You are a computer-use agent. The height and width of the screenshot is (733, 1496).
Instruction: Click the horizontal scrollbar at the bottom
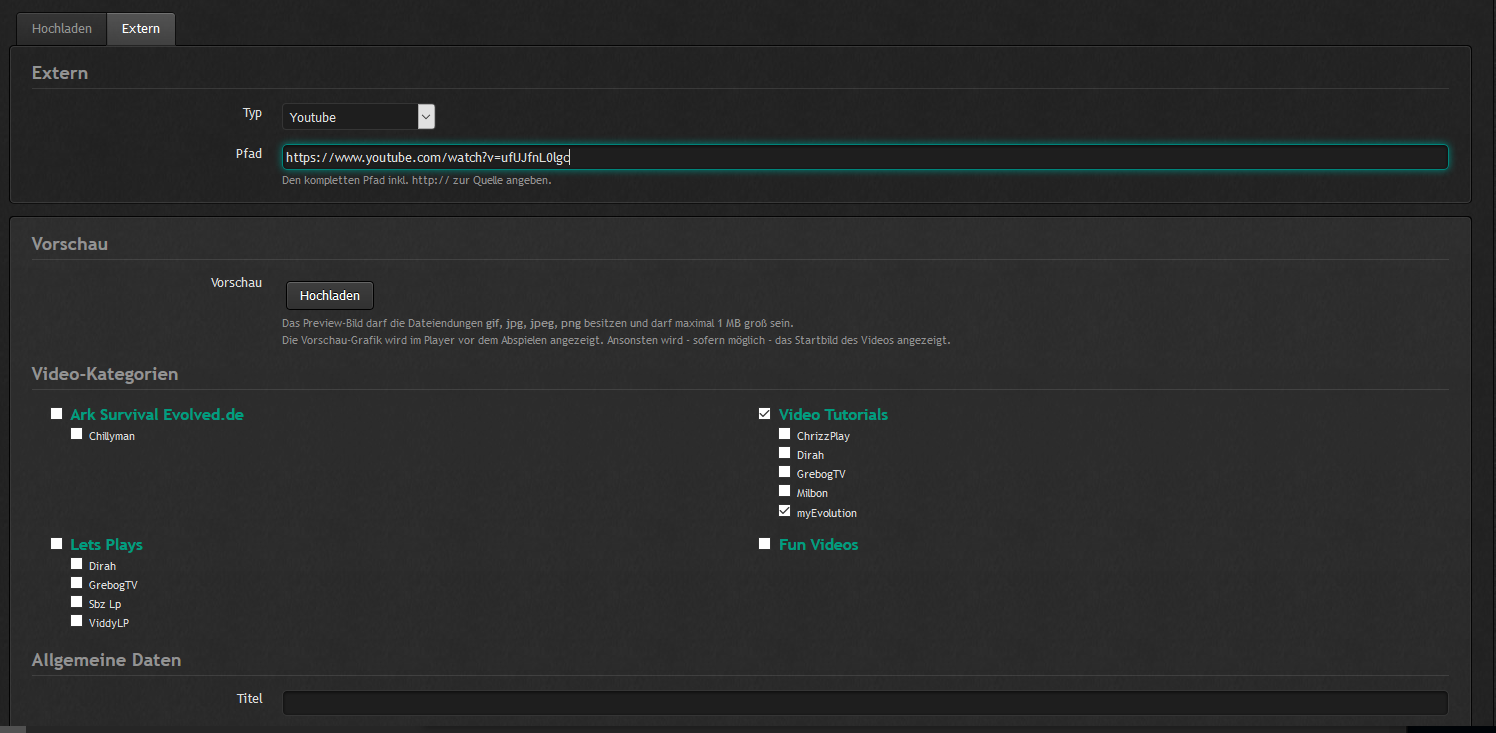coord(700,729)
